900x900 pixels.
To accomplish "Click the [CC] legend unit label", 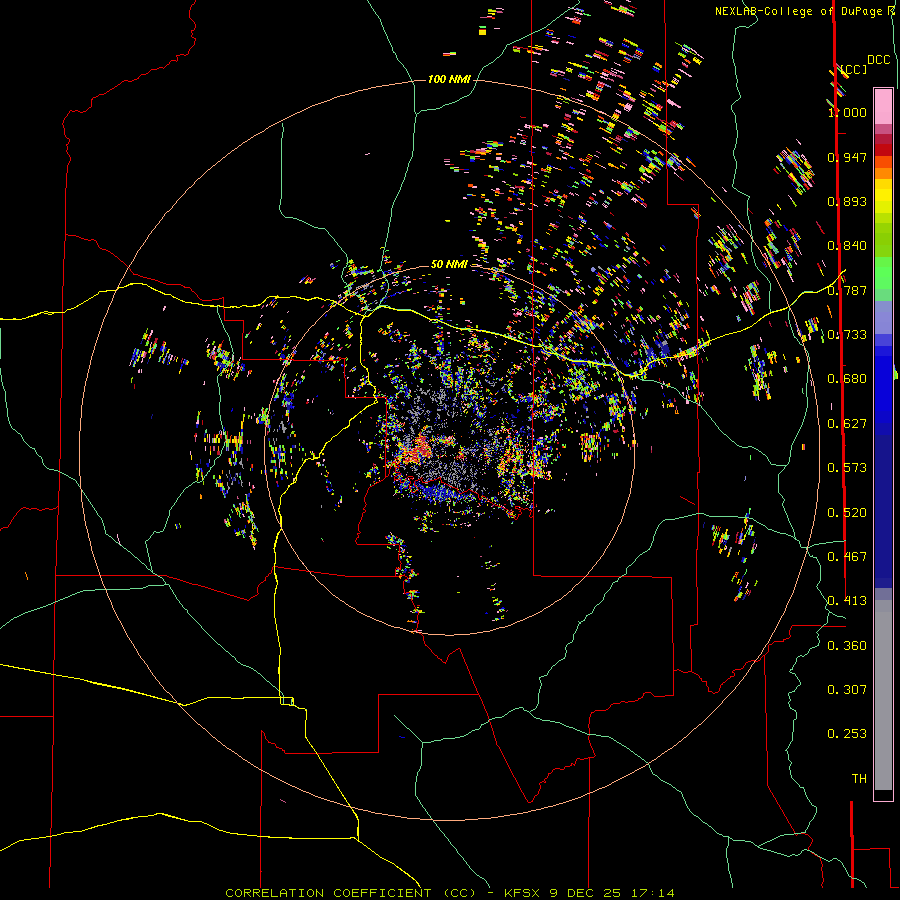I will (854, 69).
